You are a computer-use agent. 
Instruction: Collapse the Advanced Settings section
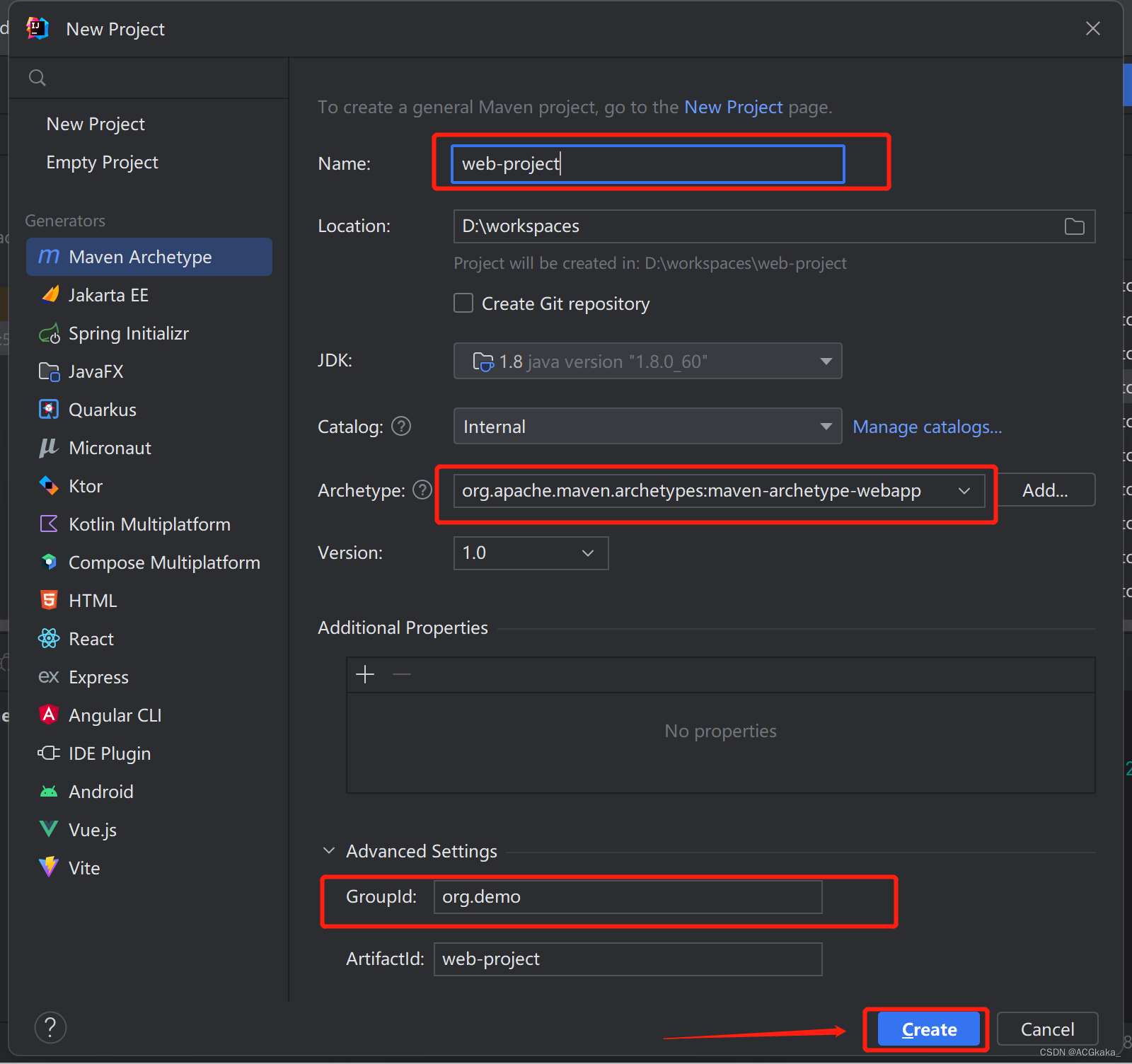coord(329,850)
